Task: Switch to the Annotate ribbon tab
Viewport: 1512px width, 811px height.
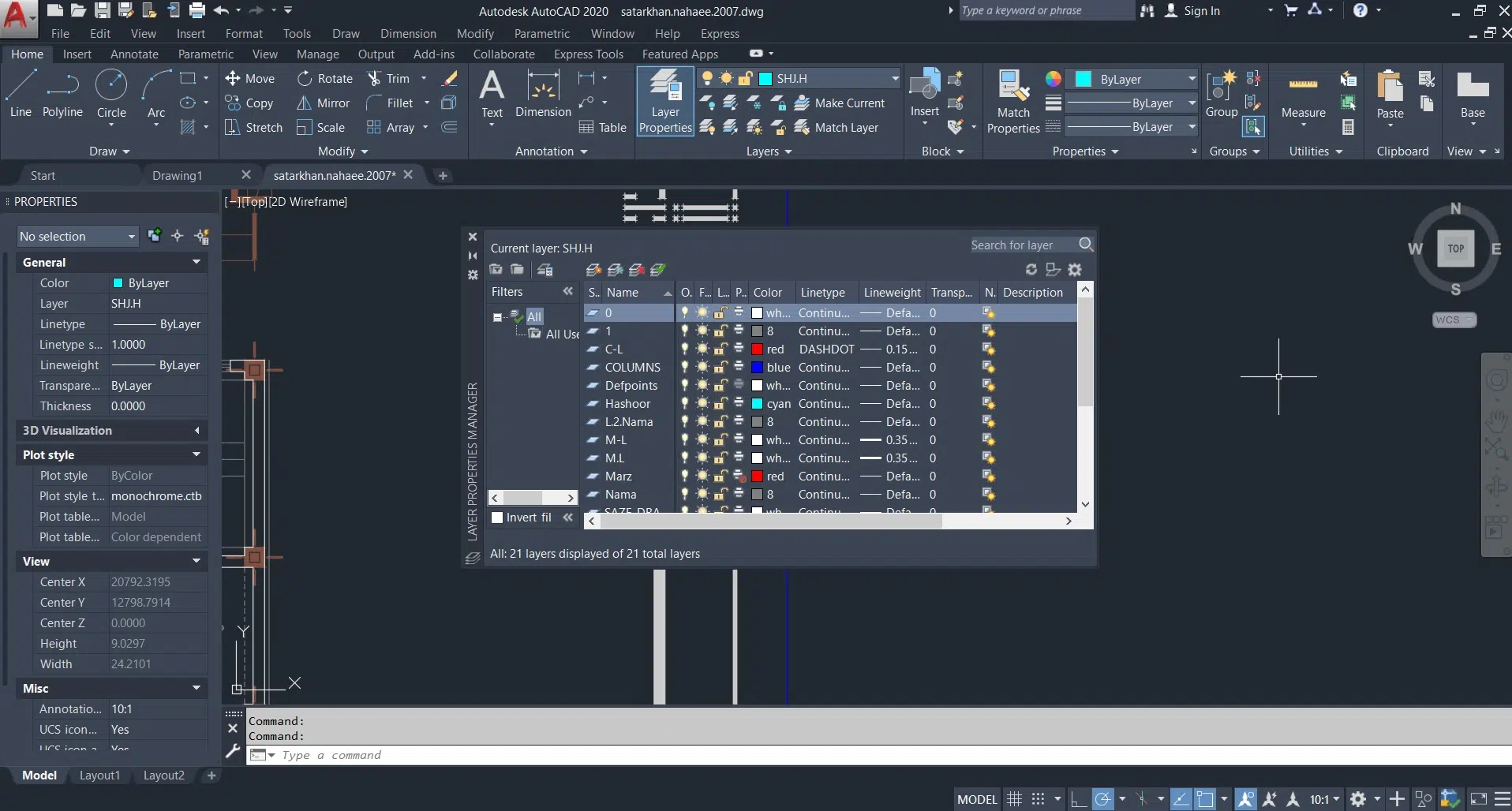Action: tap(134, 54)
